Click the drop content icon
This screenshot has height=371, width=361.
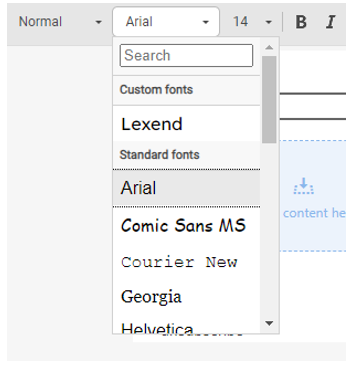point(303,186)
